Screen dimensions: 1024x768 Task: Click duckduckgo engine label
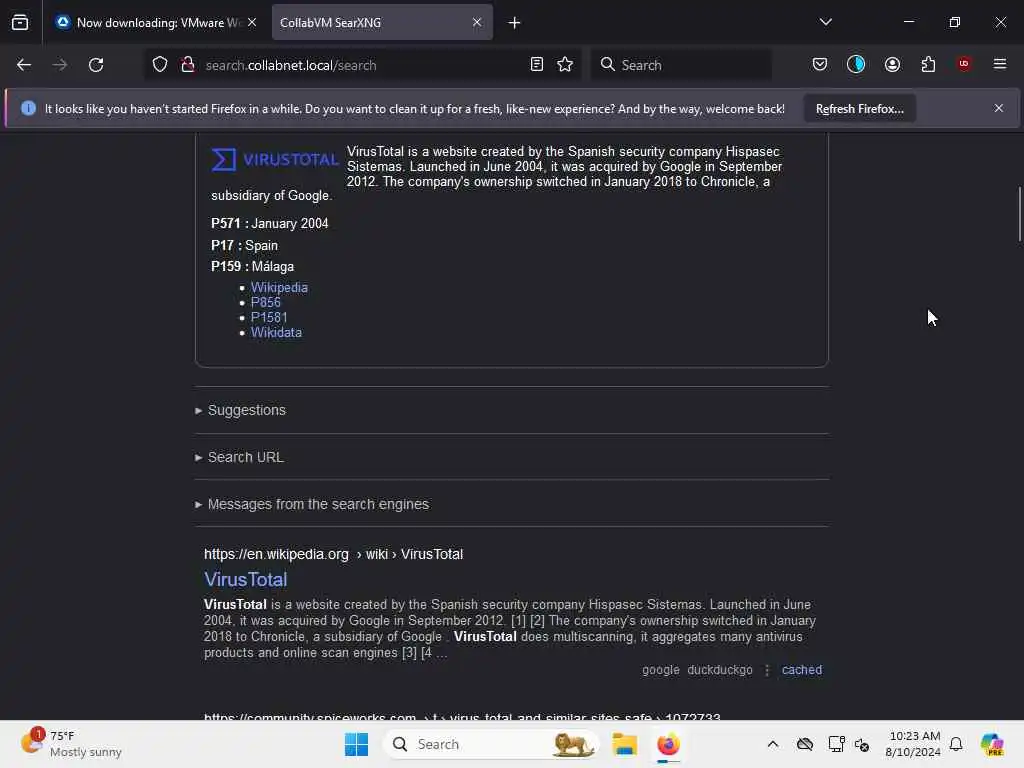point(720,670)
